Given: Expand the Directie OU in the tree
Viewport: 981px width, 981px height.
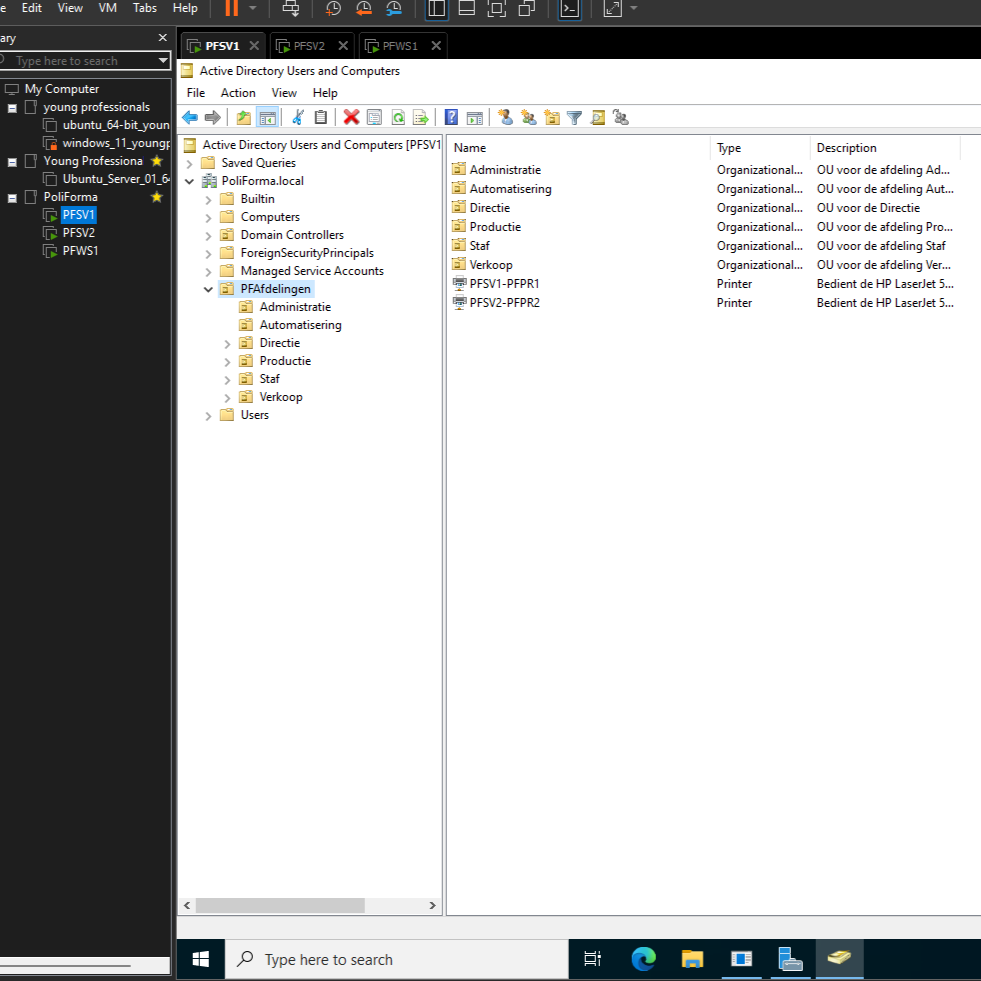Looking at the screenshot, I should coord(226,342).
